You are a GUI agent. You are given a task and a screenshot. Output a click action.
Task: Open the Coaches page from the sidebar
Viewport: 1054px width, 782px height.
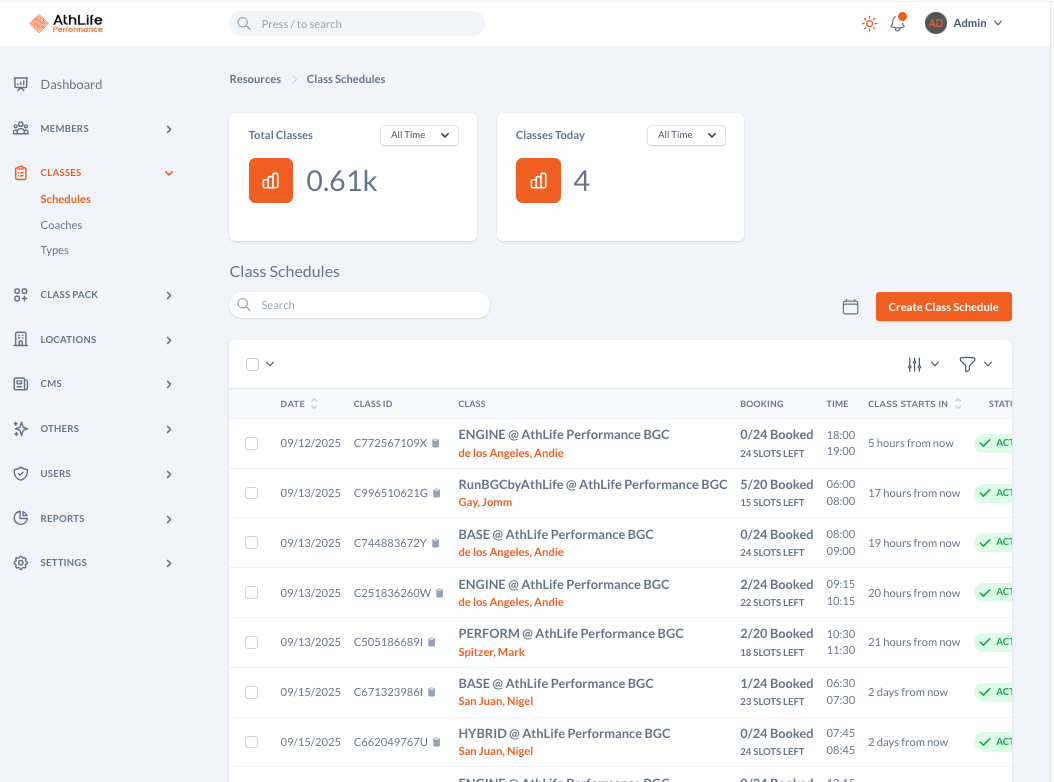pos(60,224)
